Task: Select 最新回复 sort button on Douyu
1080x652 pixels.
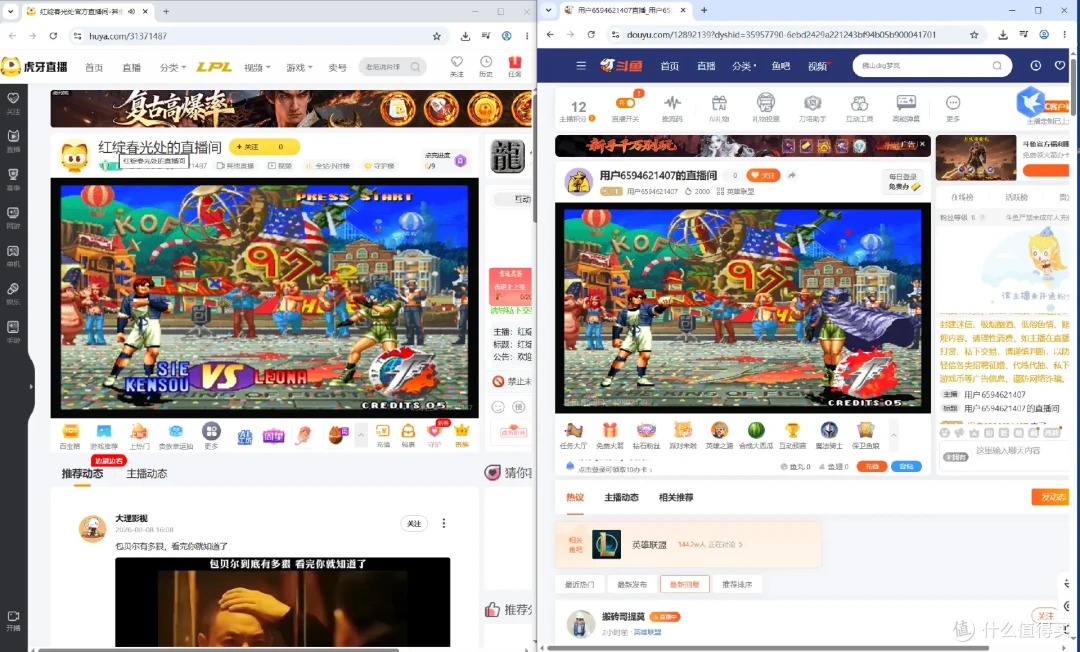Action: tap(684, 584)
